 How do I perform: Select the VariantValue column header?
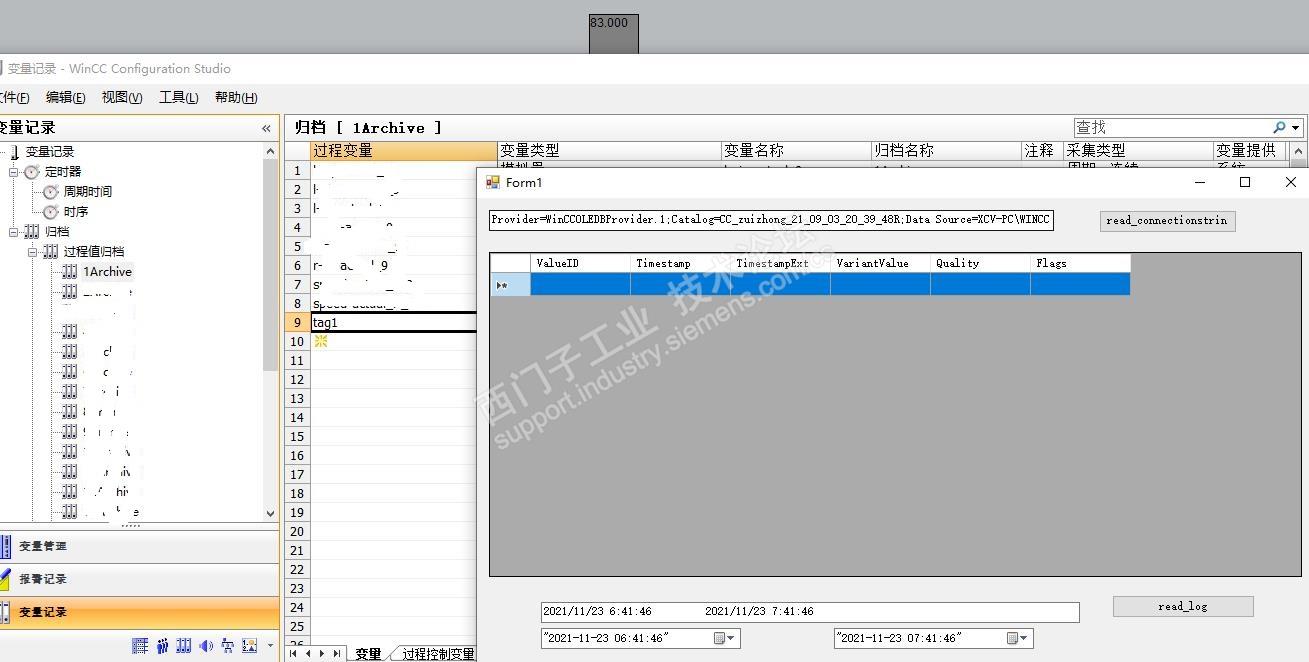pyautogui.click(x=880, y=263)
